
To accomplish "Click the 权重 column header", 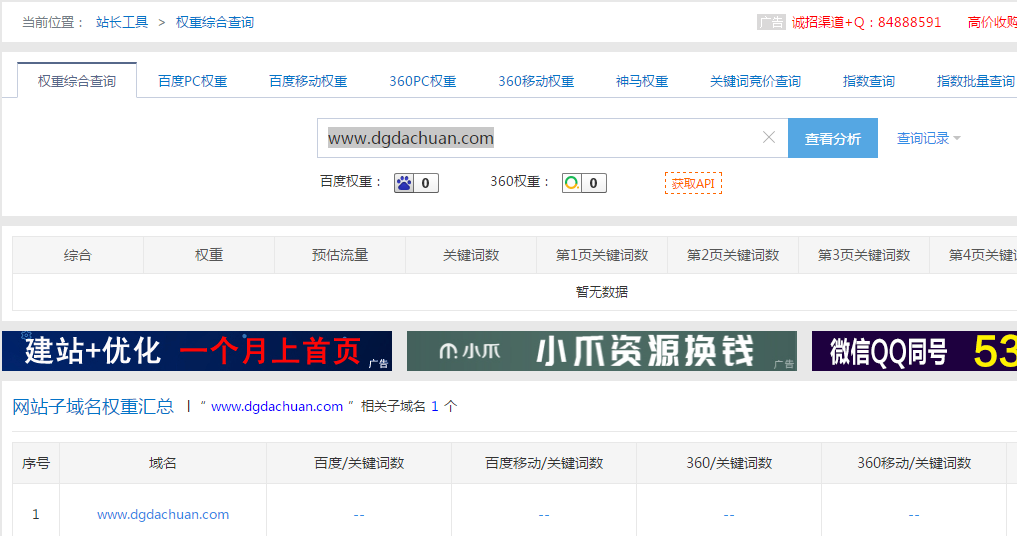I will tap(209, 255).
